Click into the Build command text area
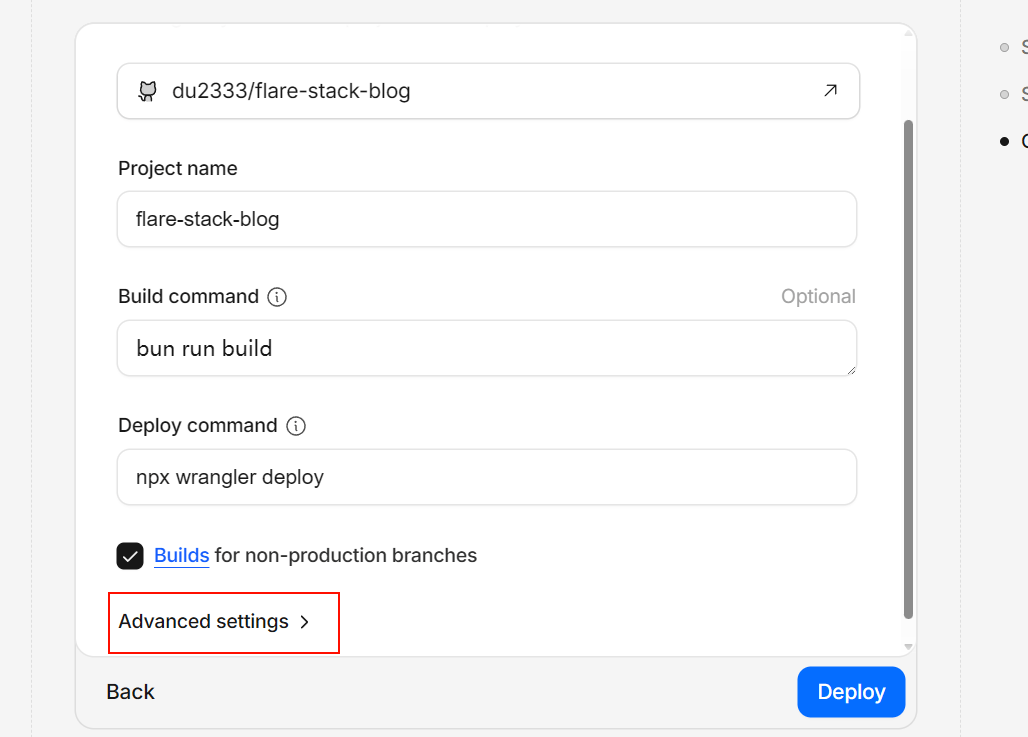Viewport: 1028px width, 737px height. point(486,348)
